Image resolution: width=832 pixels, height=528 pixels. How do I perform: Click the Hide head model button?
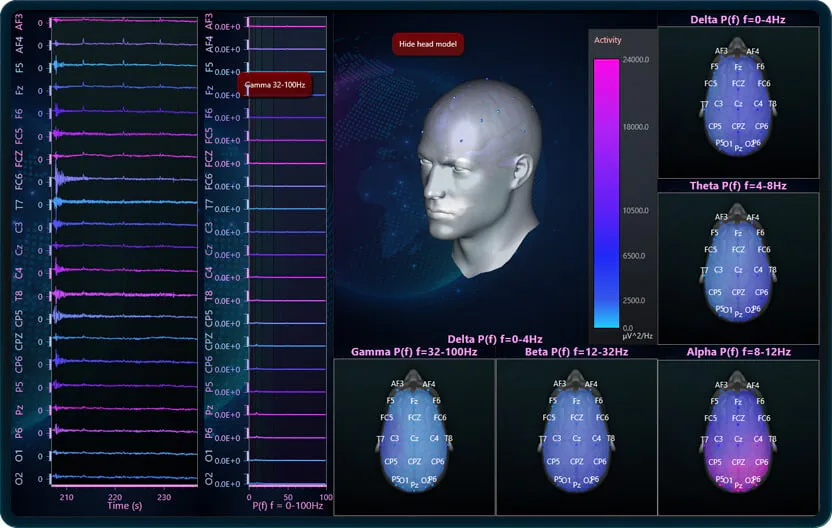tap(428, 44)
